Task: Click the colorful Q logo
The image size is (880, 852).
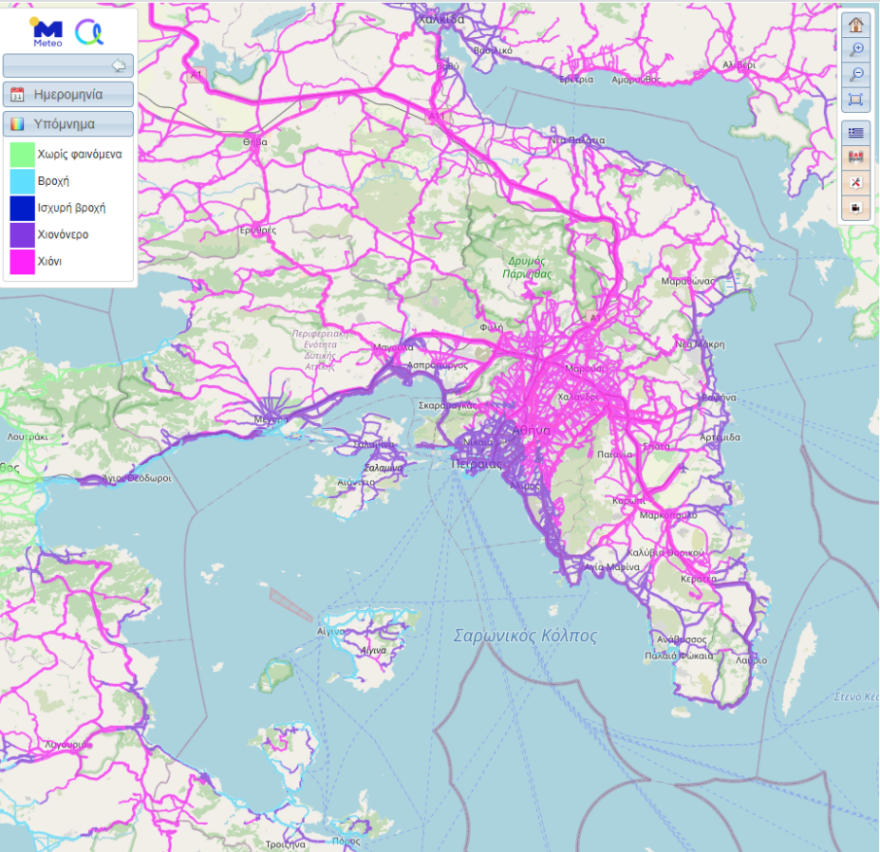Action: pyautogui.click(x=90, y=32)
